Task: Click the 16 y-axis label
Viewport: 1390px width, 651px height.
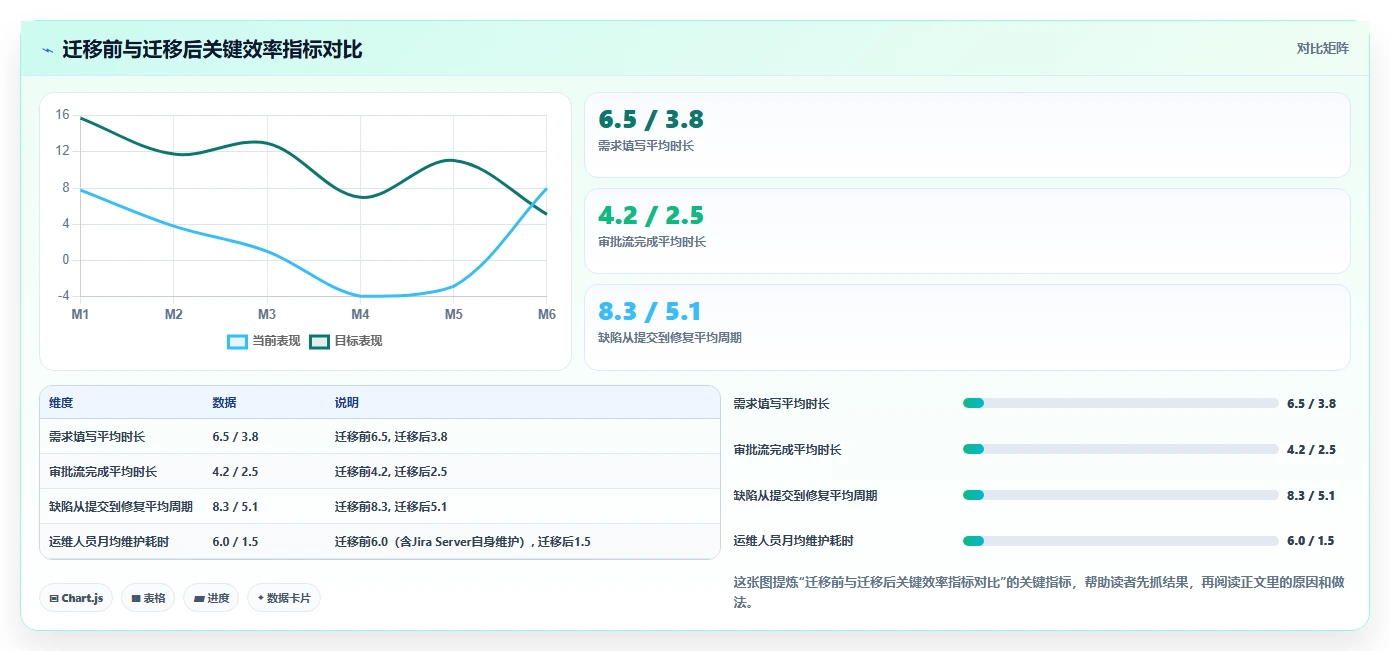Action: tap(62, 115)
